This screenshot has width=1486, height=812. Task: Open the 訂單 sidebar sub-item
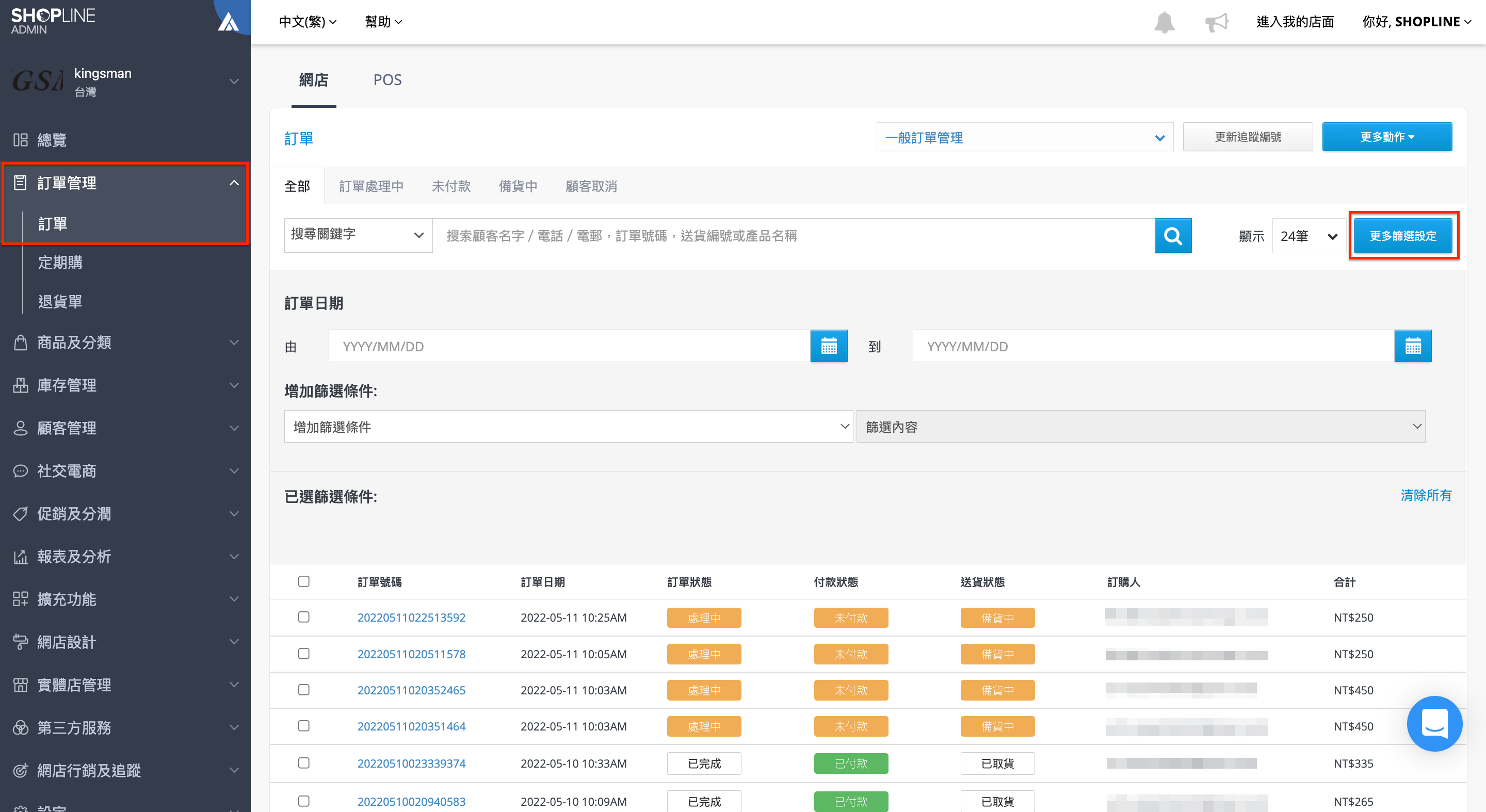53,223
